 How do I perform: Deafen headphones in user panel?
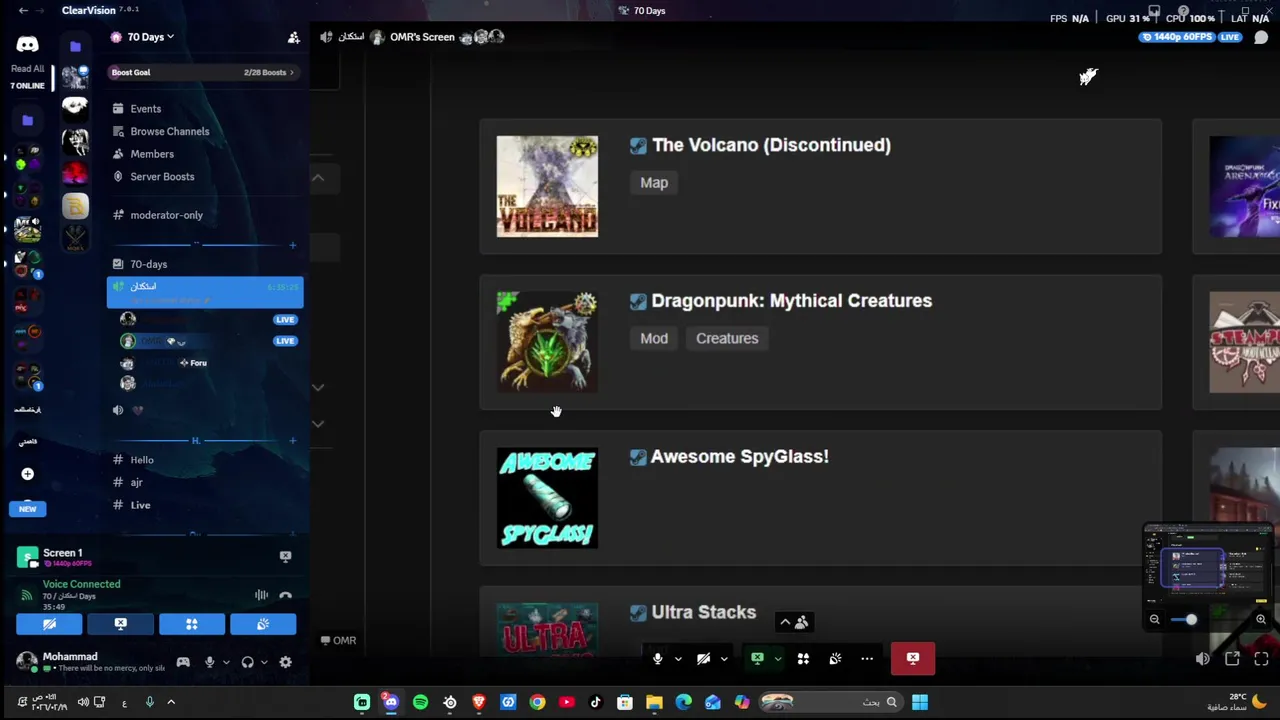pyautogui.click(x=247, y=662)
